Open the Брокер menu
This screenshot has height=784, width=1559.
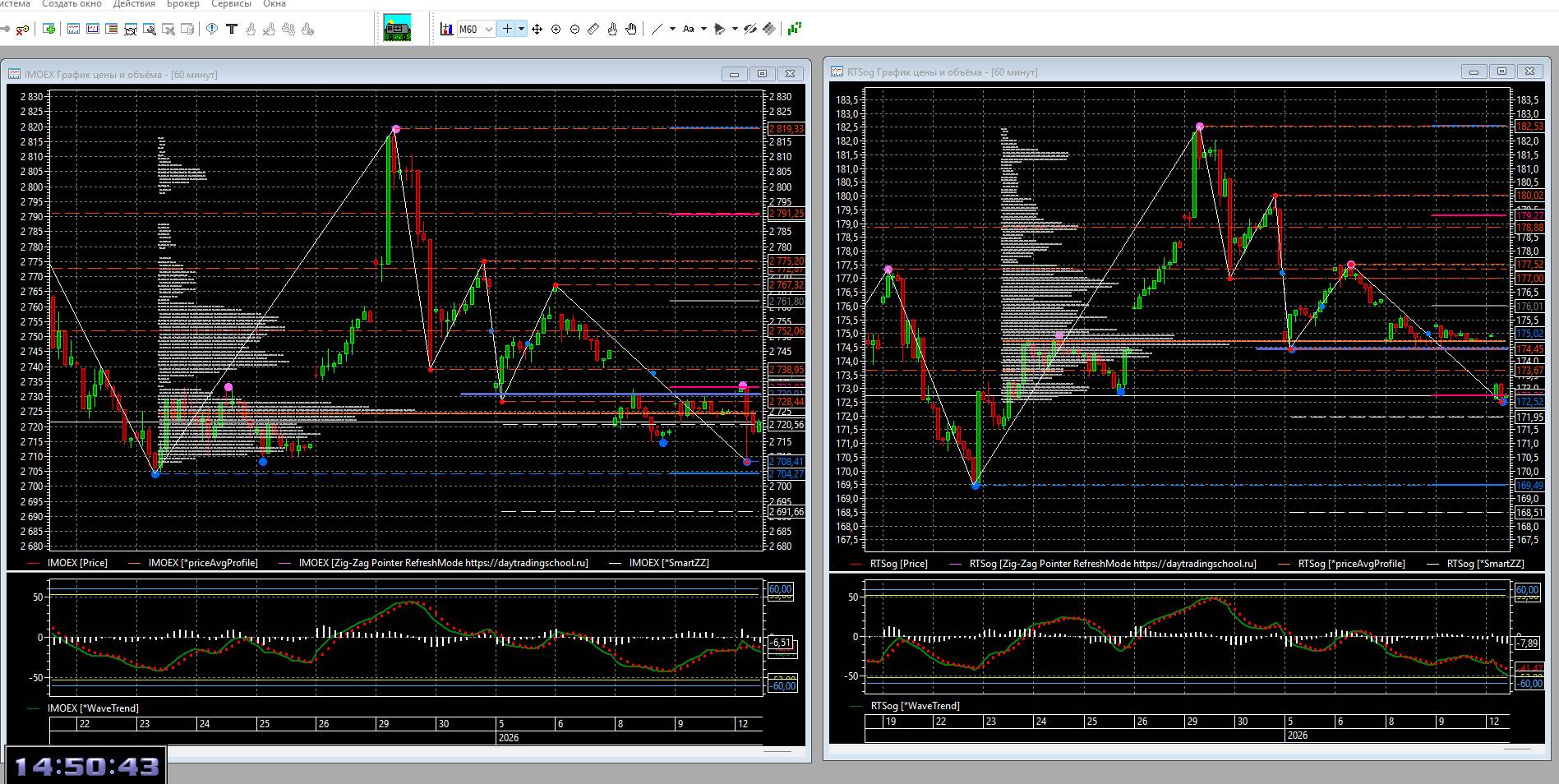(x=182, y=4)
